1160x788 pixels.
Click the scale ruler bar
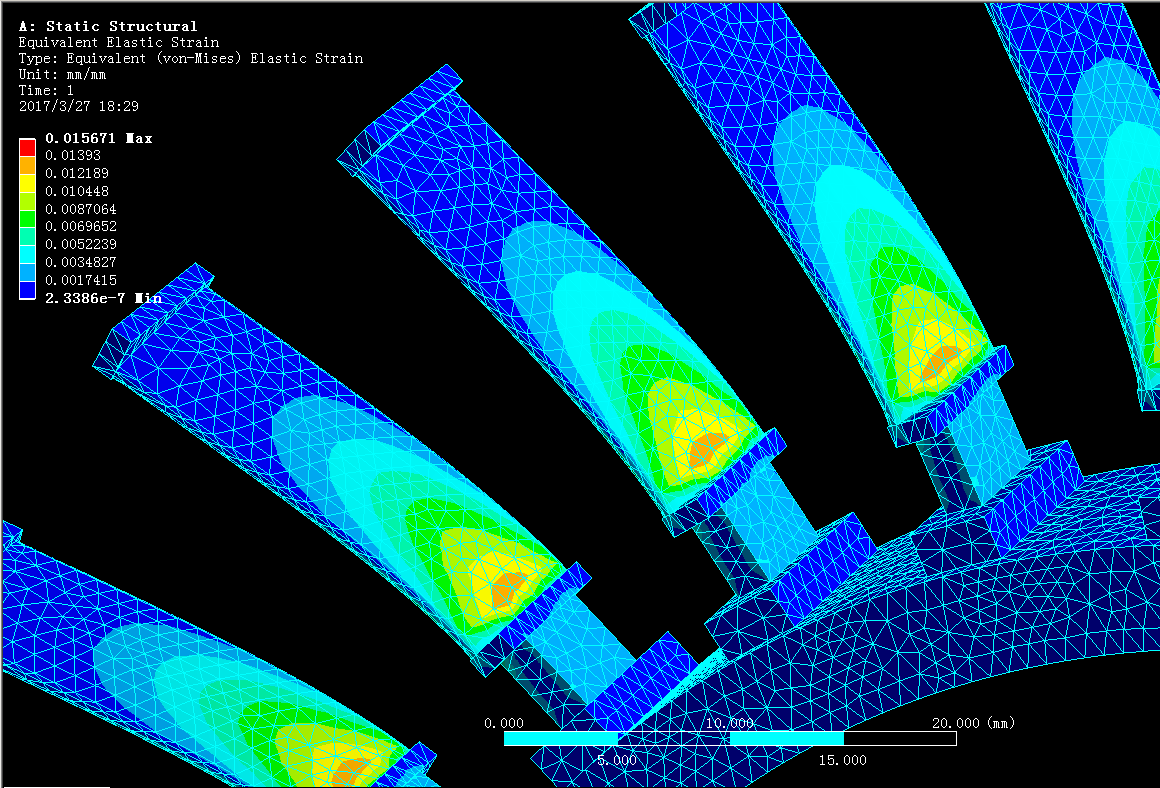(730, 738)
